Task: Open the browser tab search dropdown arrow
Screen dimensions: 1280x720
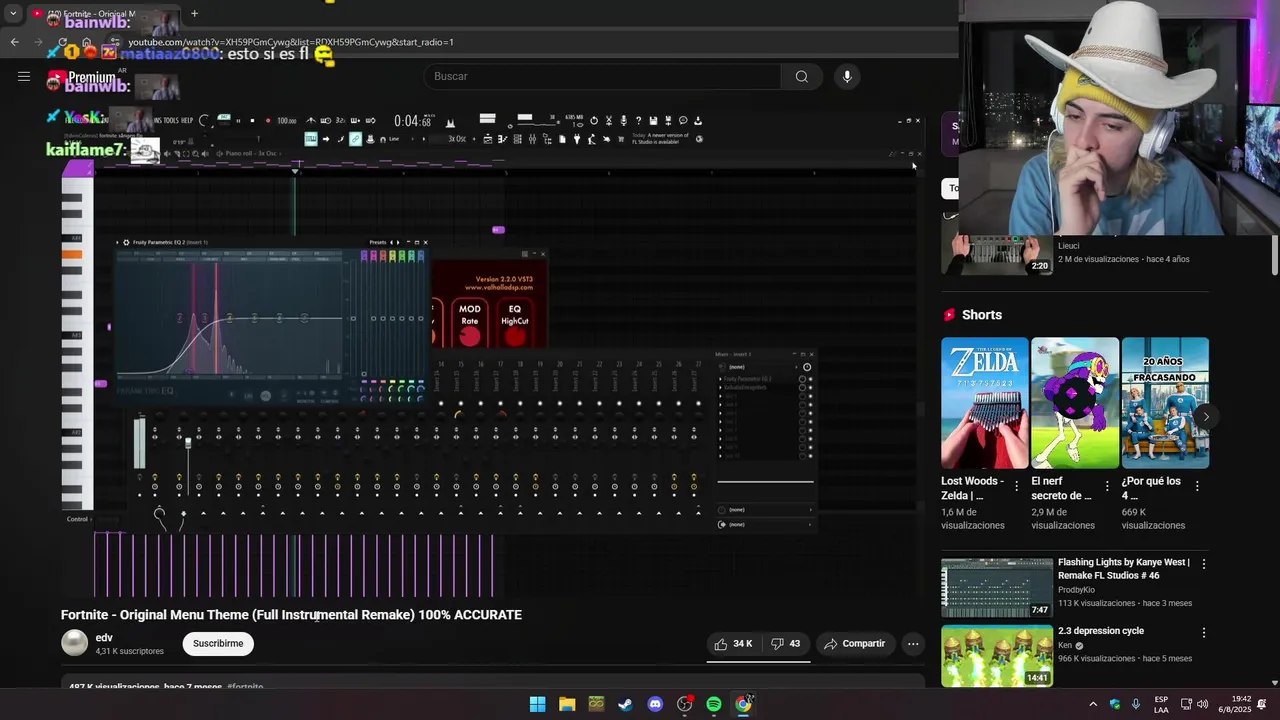Action: (x=13, y=13)
